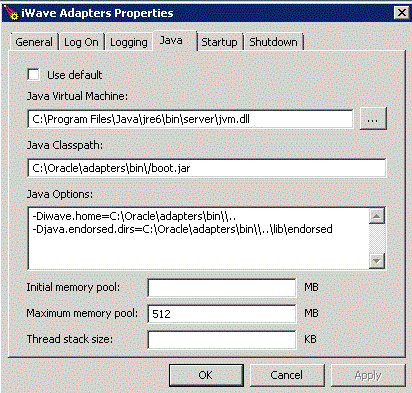Focus the Java Classpath input field
Image resolution: width=412 pixels, height=393 pixels.
[x=207, y=168]
